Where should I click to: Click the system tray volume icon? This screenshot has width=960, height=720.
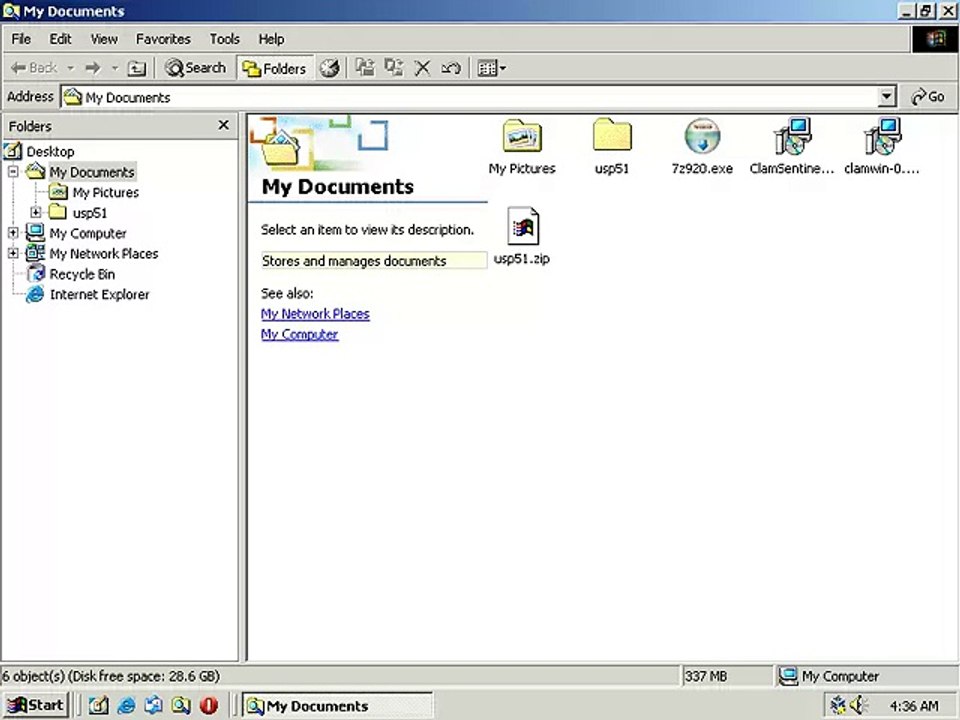click(859, 705)
